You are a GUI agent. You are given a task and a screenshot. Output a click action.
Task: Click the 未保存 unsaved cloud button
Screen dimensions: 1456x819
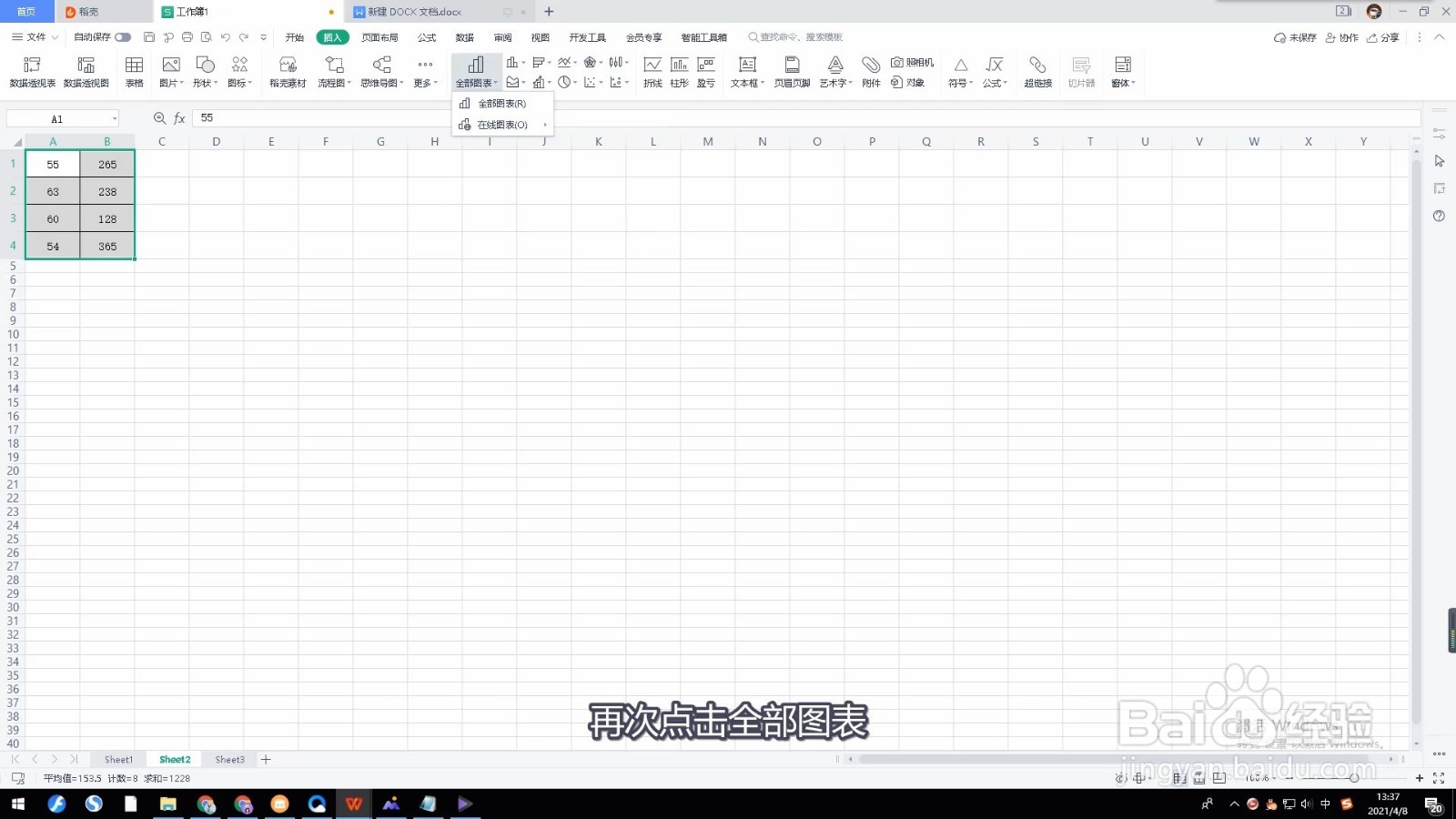pyautogui.click(x=1295, y=37)
